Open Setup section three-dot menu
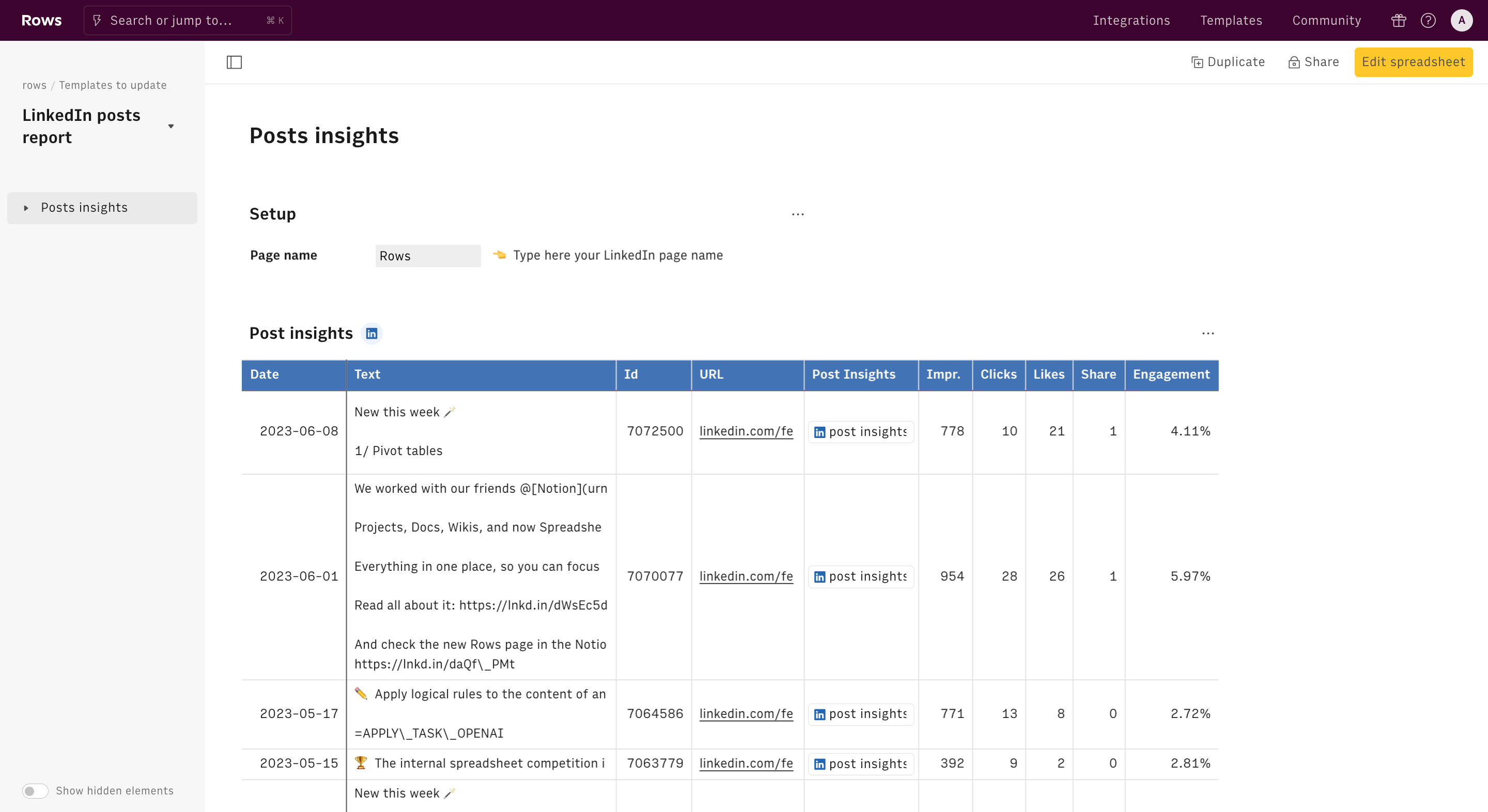 (798, 214)
